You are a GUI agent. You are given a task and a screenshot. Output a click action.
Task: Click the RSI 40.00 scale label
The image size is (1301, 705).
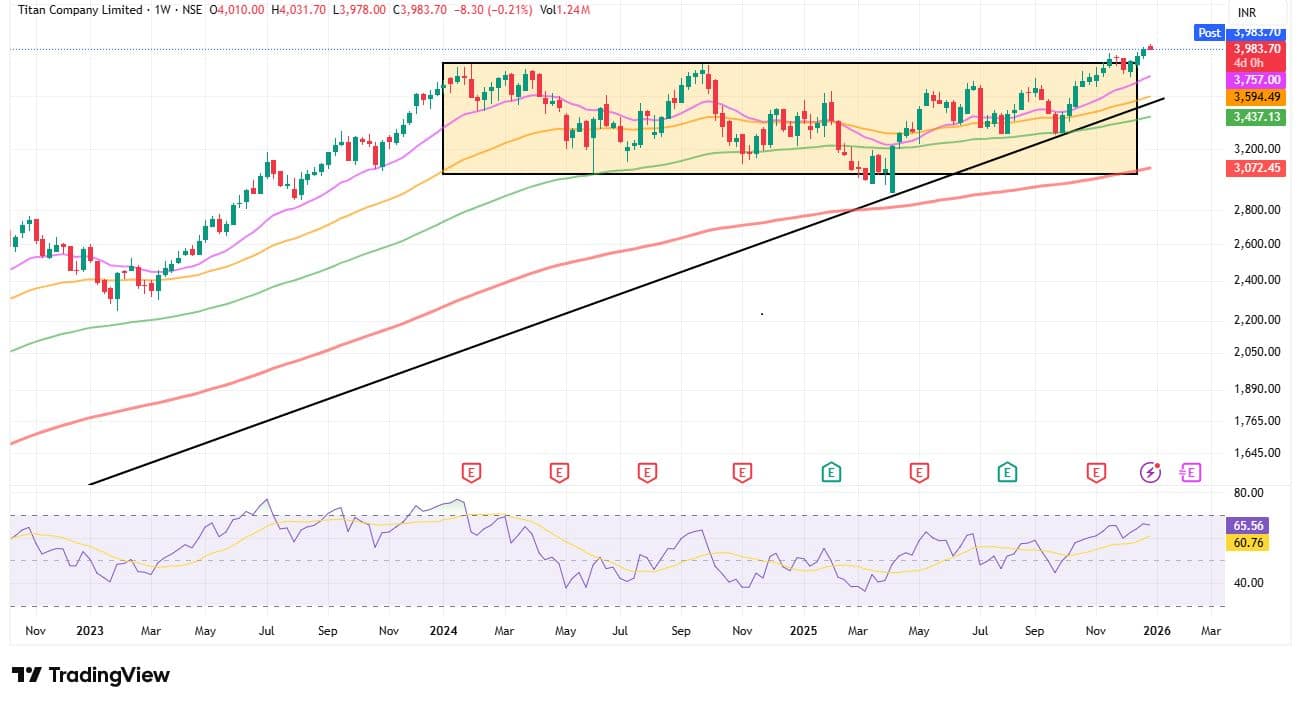tap(1249, 582)
